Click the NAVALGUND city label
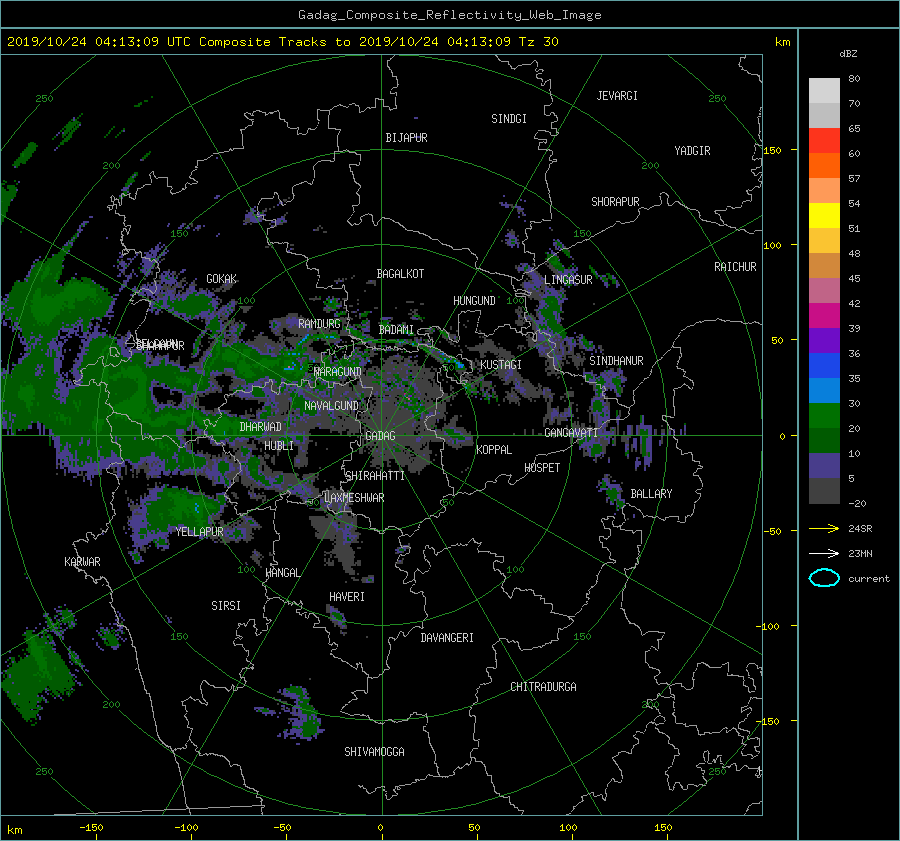This screenshot has width=900, height=841. point(331,406)
